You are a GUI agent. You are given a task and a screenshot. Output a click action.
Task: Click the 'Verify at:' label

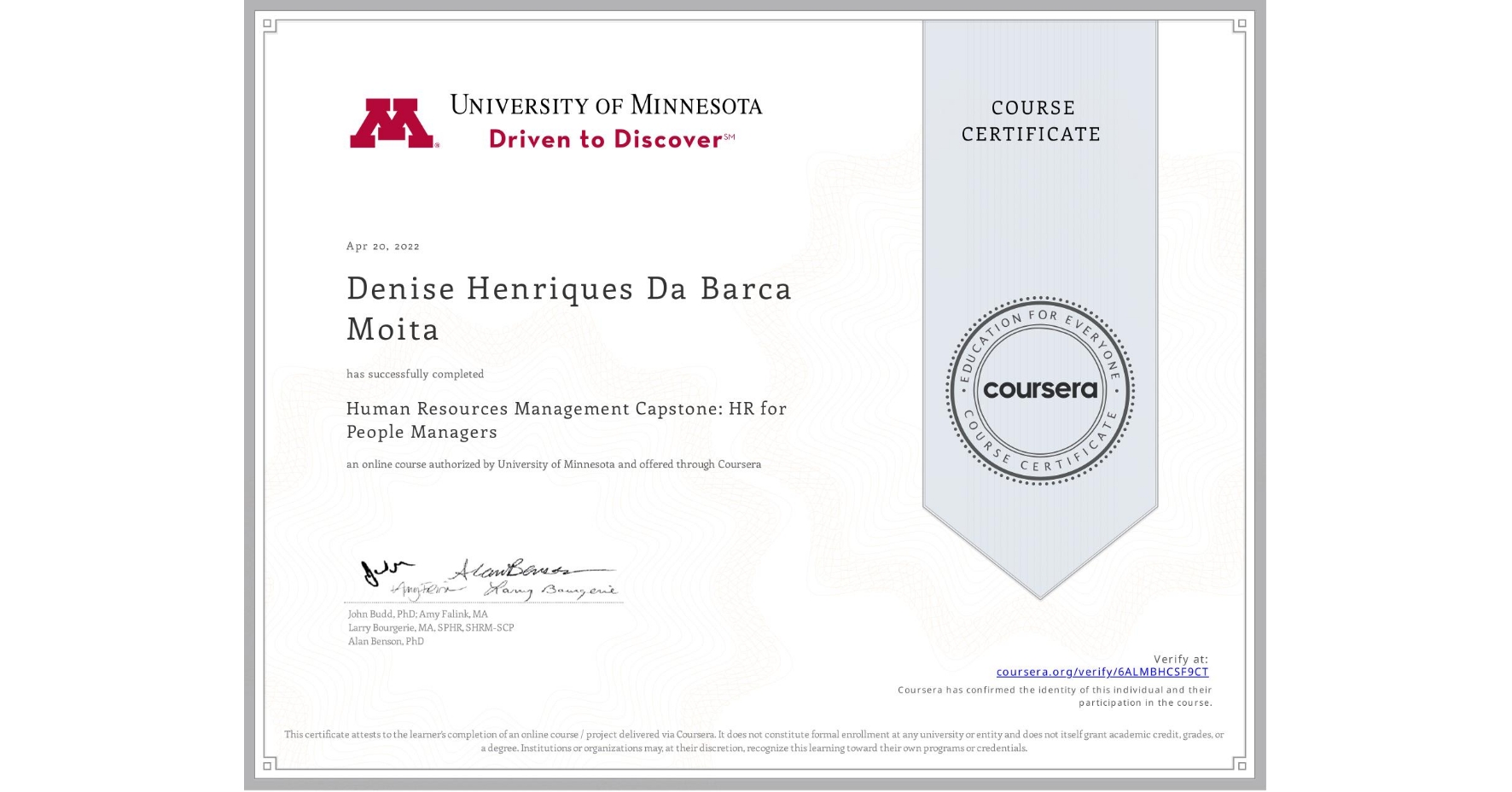click(1183, 657)
